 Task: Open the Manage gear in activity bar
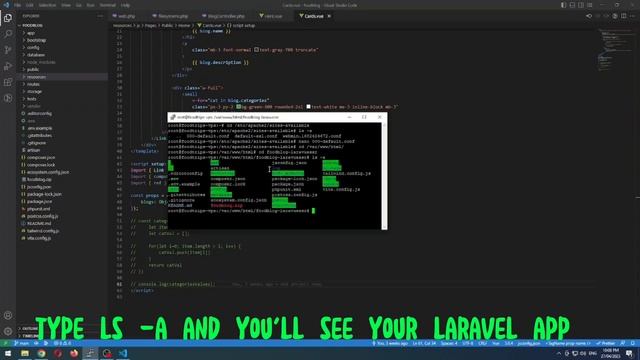[8, 331]
